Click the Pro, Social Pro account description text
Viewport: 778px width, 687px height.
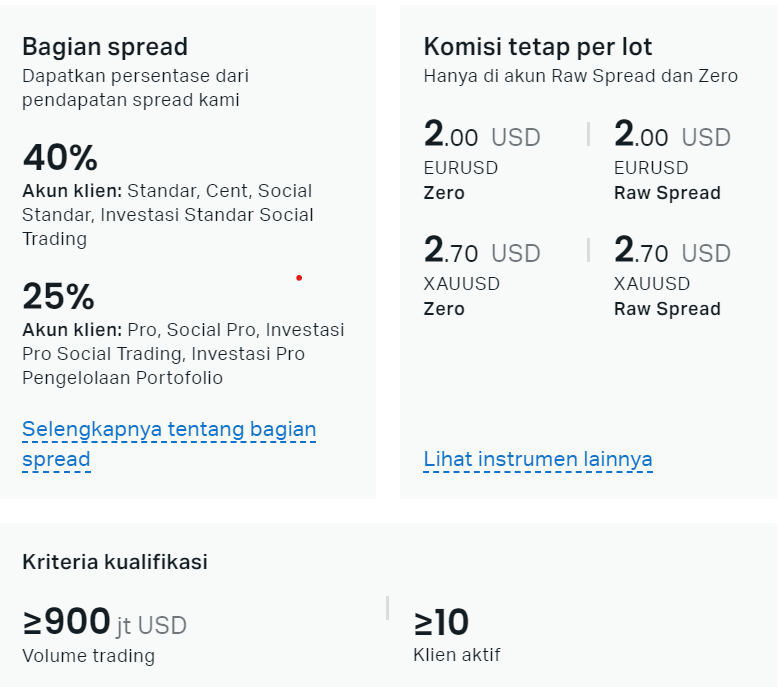[183, 354]
